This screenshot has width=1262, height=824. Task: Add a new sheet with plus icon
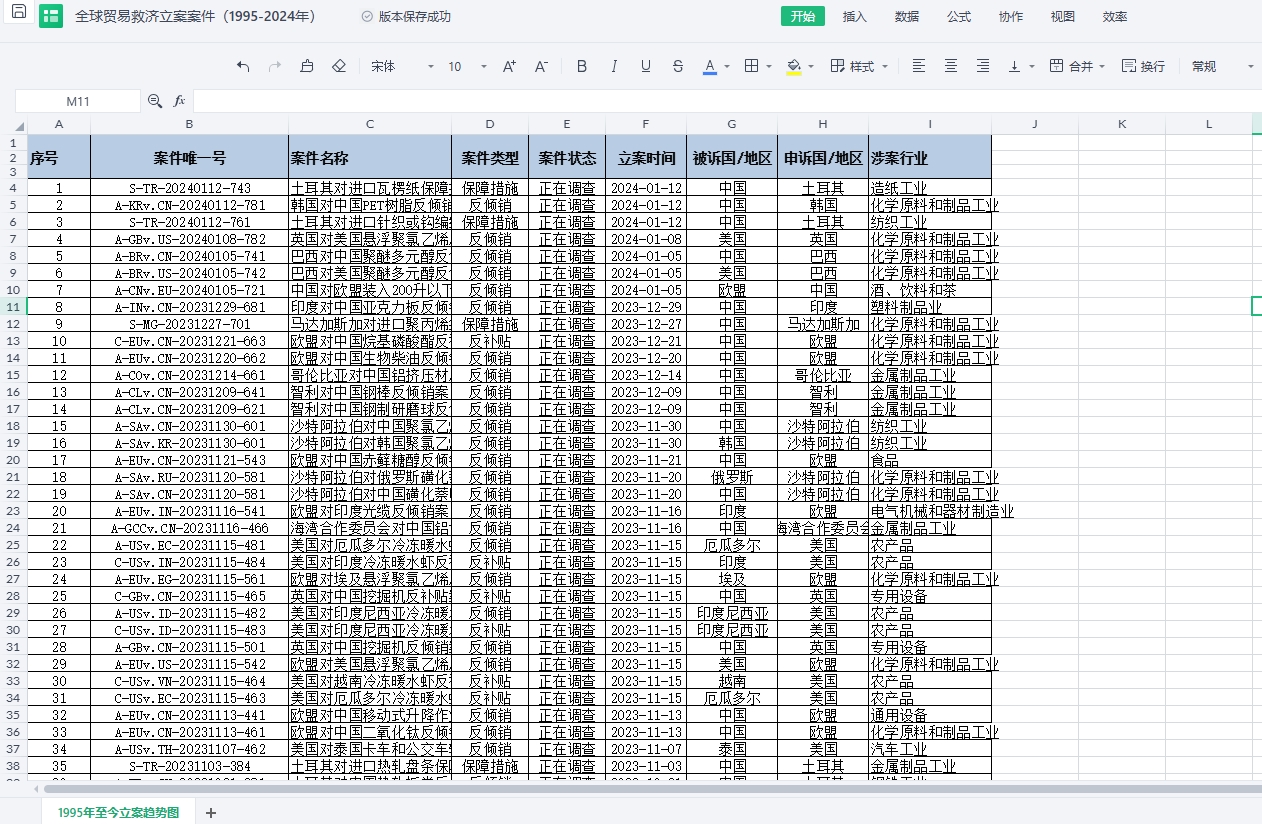(x=211, y=812)
